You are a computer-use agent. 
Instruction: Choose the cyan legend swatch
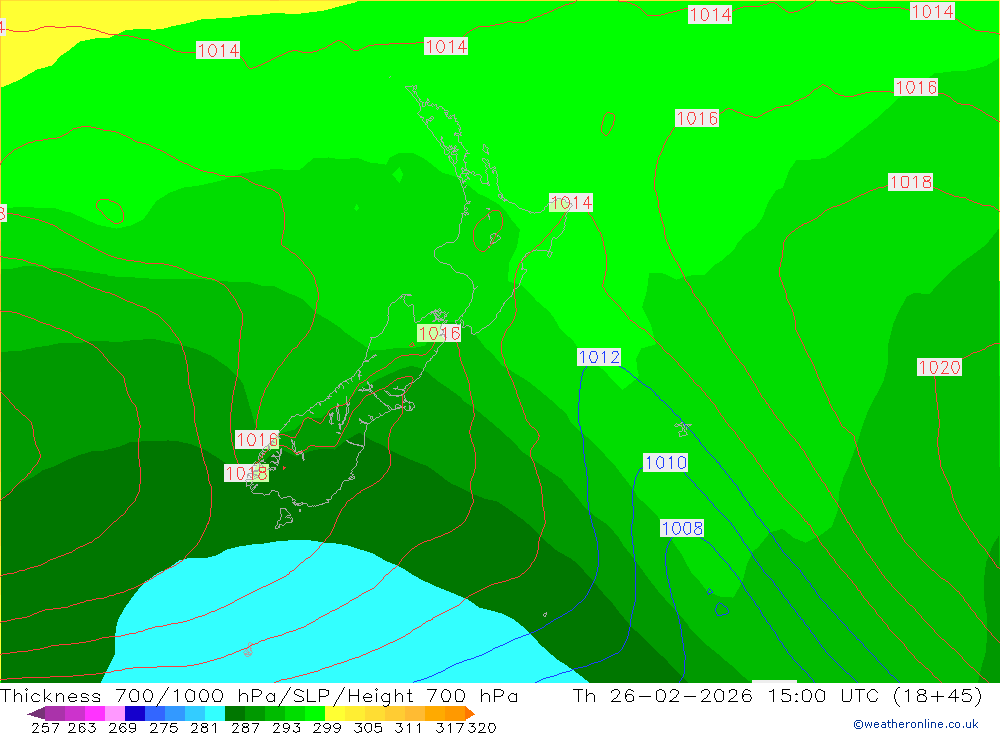(215, 713)
